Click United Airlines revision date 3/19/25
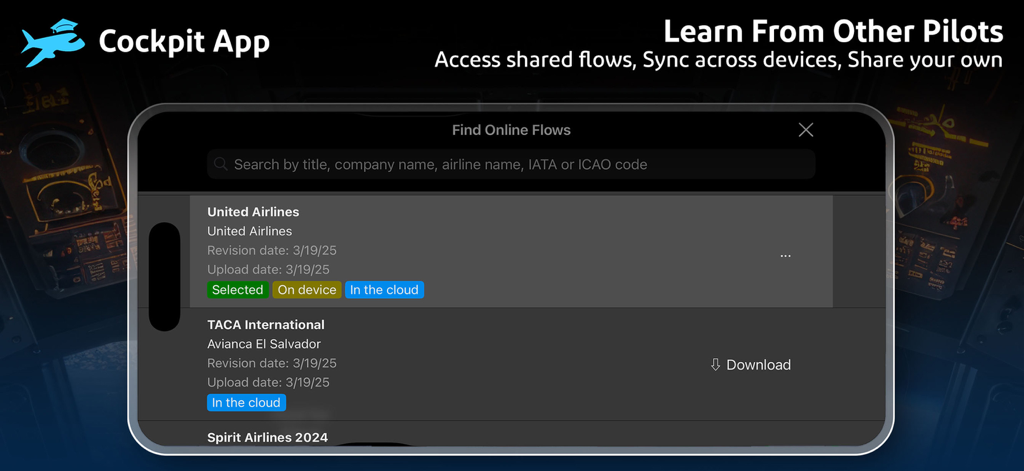1024x471 pixels. (x=272, y=250)
